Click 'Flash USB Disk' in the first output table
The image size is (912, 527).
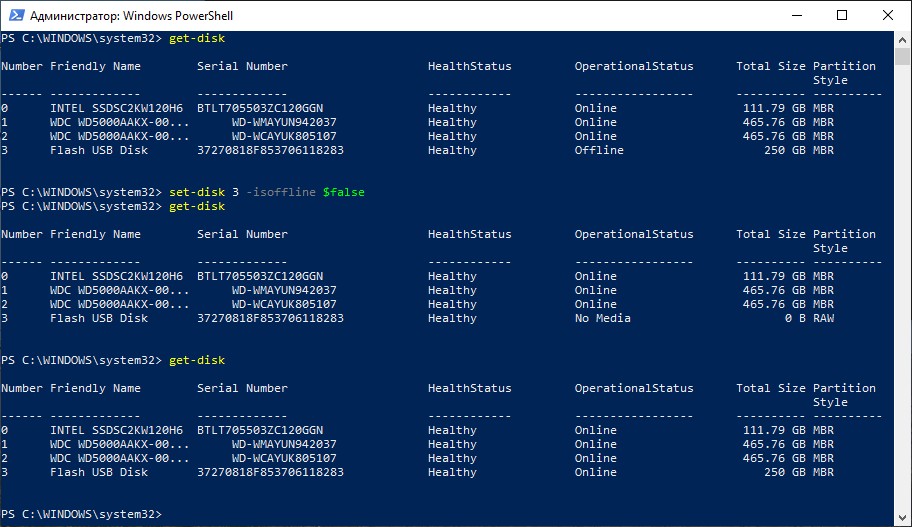click(x=99, y=150)
